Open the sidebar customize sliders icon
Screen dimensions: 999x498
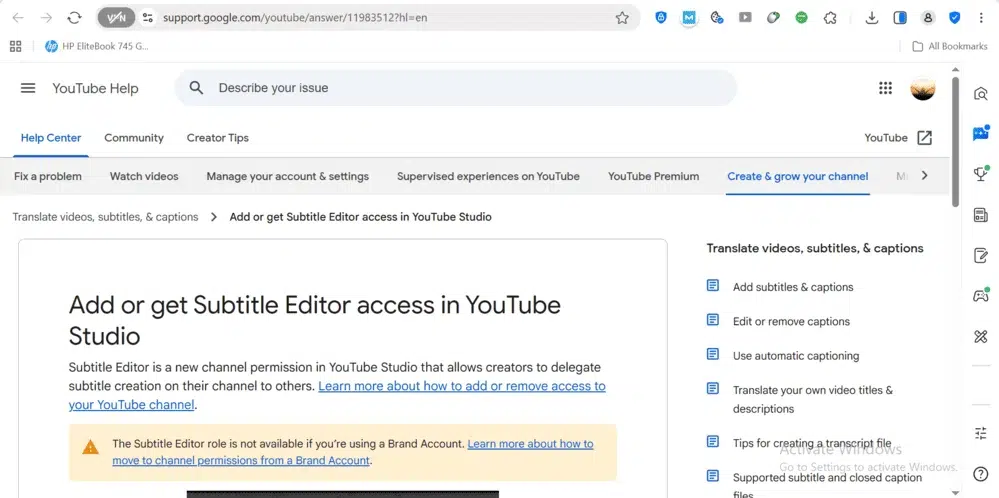coord(981,433)
